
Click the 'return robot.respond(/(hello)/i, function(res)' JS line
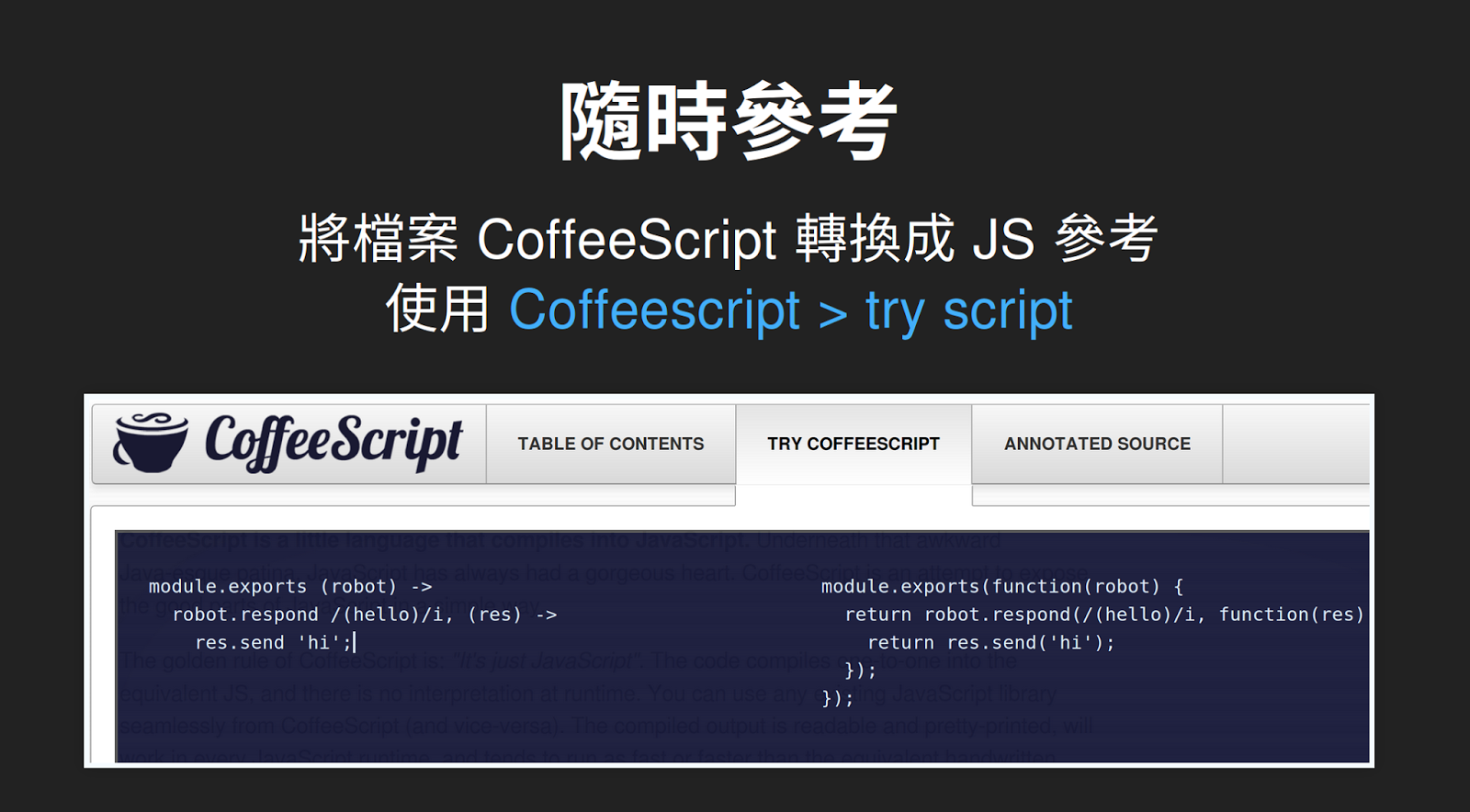point(1104,615)
